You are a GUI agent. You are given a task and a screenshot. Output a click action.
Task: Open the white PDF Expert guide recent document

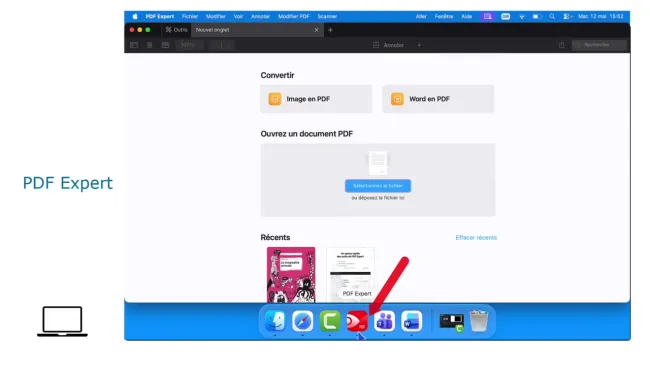(351, 275)
